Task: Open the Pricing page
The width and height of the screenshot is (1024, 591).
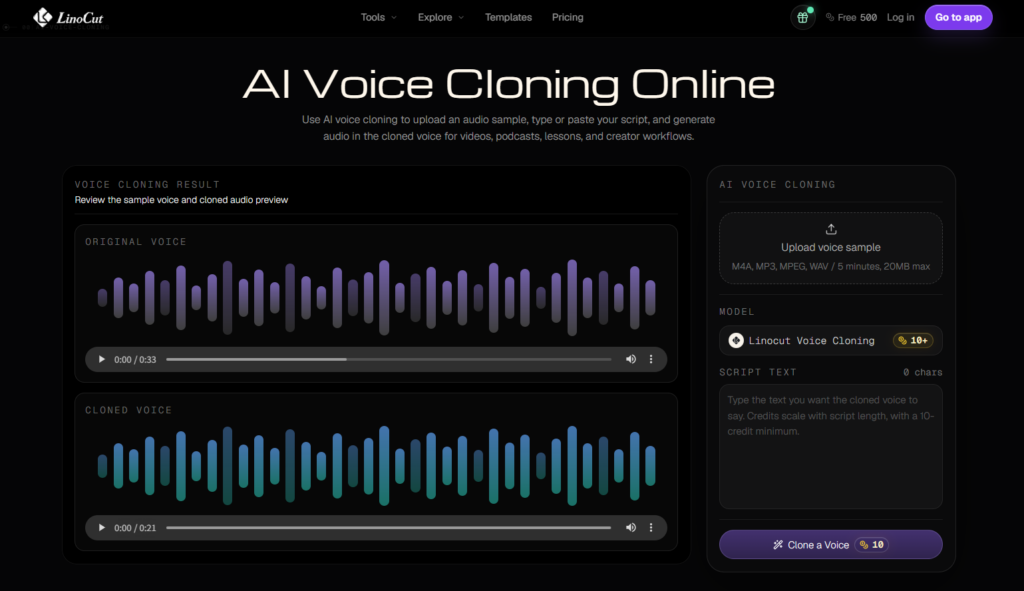Action: click(x=568, y=18)
